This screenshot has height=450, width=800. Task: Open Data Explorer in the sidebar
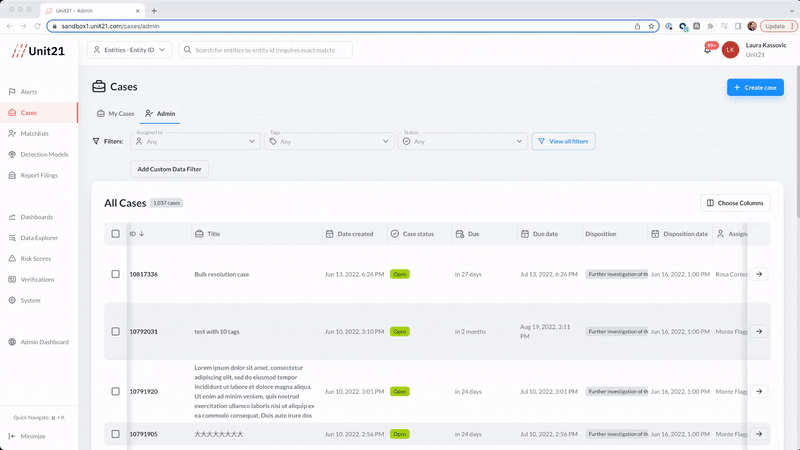point(39,238)
